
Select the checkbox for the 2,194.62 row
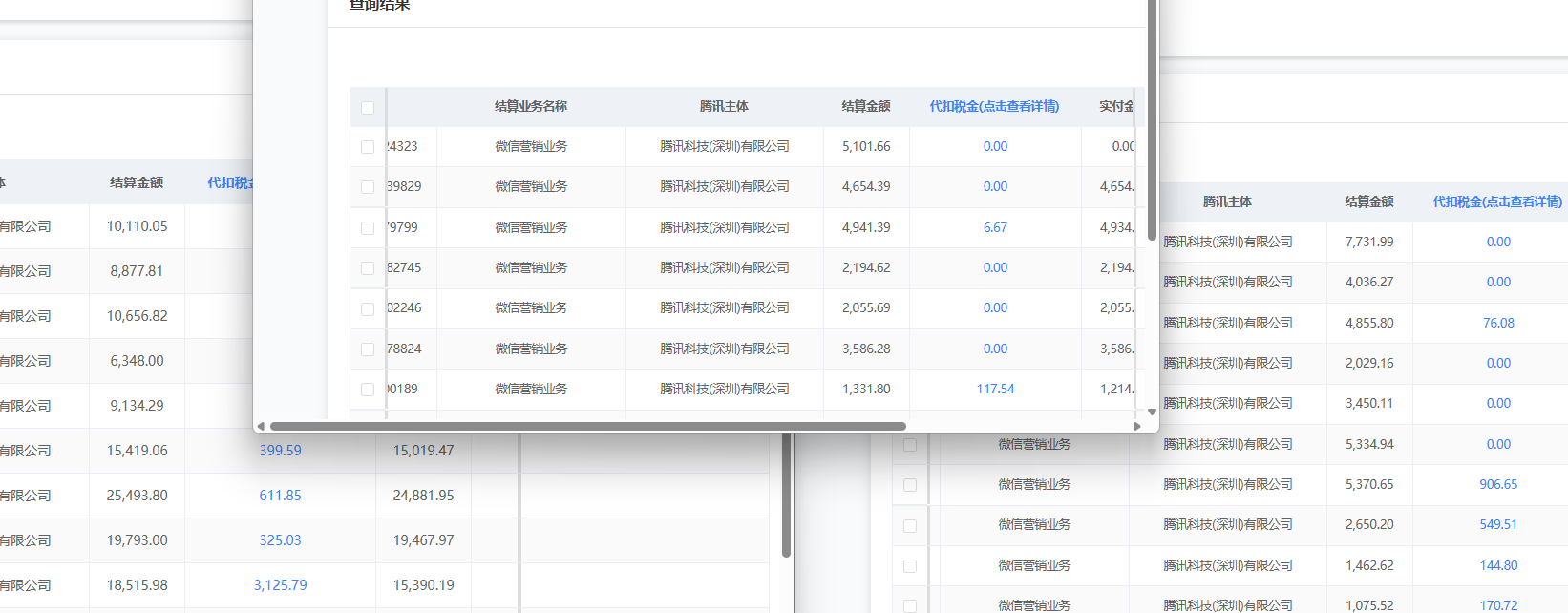[x=368, y=268]
